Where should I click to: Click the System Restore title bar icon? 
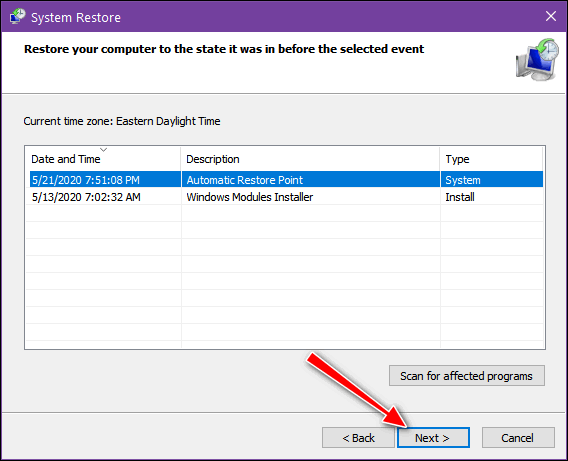(x=17, y=17)
